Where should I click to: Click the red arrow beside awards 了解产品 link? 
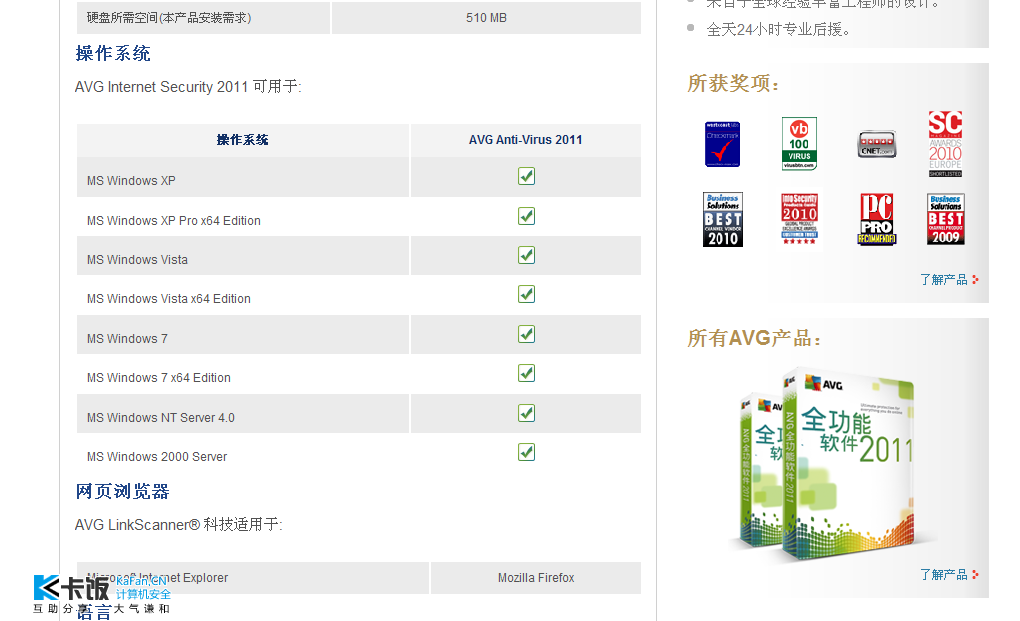975,280
